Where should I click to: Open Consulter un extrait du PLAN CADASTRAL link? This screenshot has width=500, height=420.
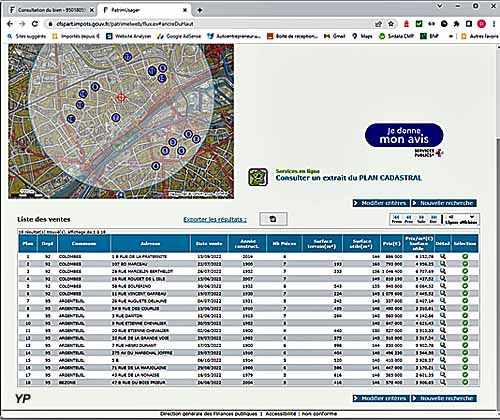348,178
